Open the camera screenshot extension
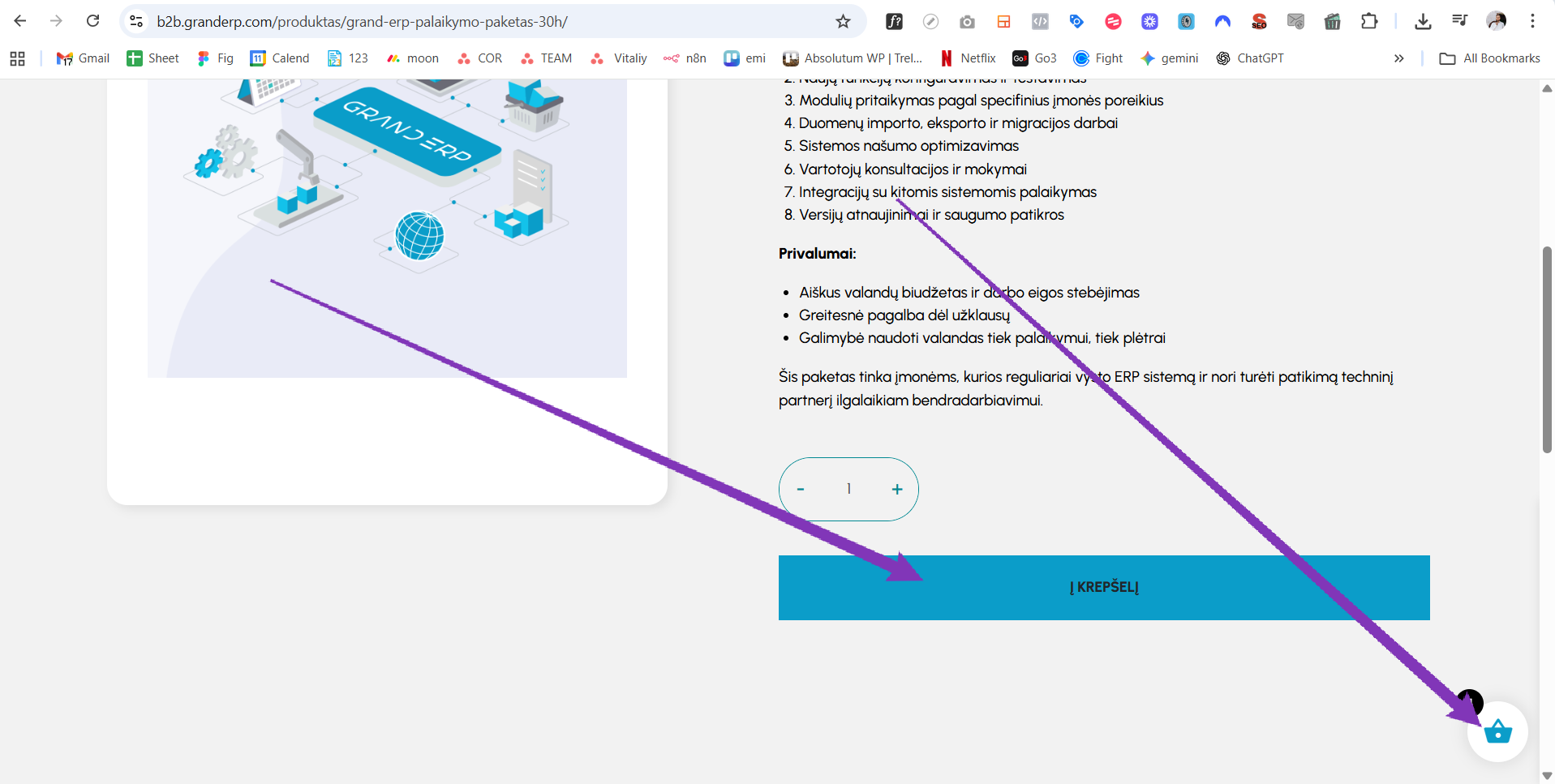Viewport: 1555px width, 784px height. pyautogui.click(x=967, y=22)
